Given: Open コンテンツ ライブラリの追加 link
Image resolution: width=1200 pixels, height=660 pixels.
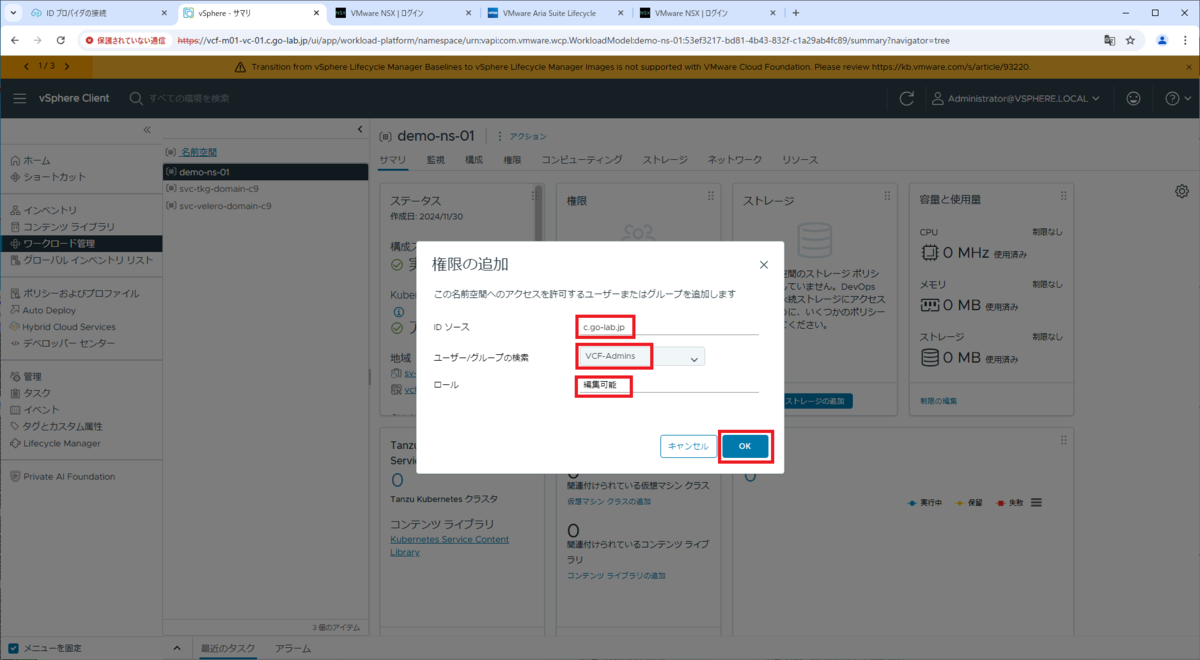Looking at the screenshot, I should coord(616,575).
